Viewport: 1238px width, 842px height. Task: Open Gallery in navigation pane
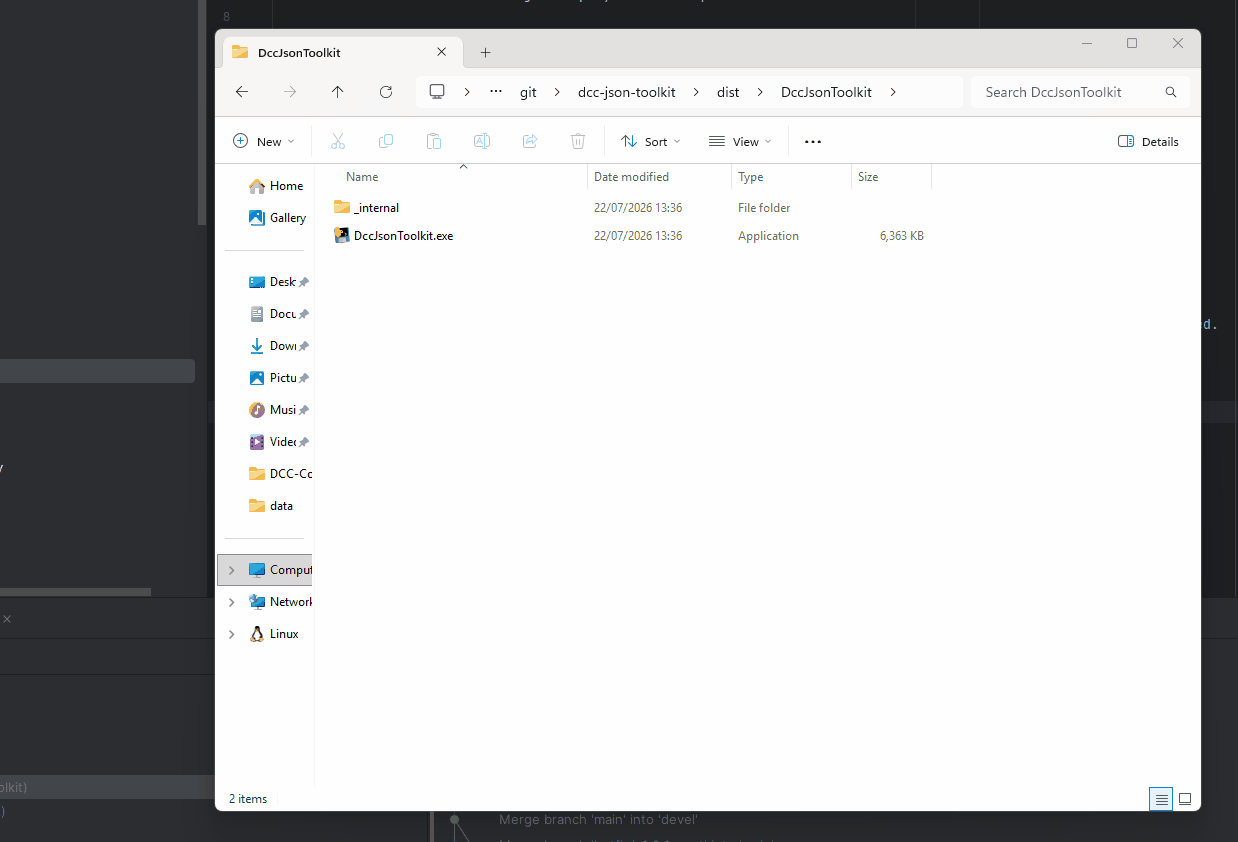[279, 218]
